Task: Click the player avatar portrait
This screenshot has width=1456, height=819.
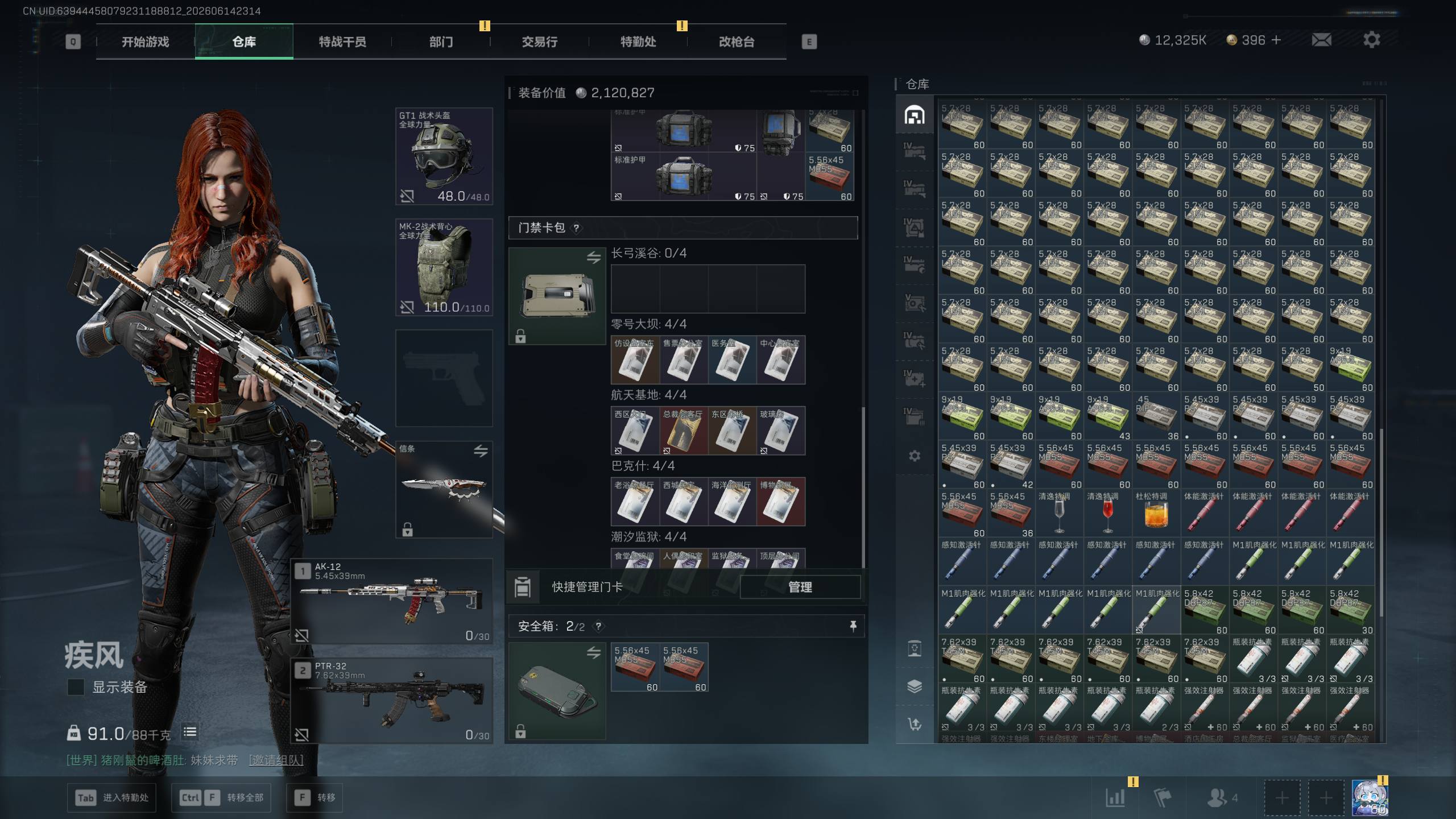Action: pyautogui.click(x=1370, y=797)
